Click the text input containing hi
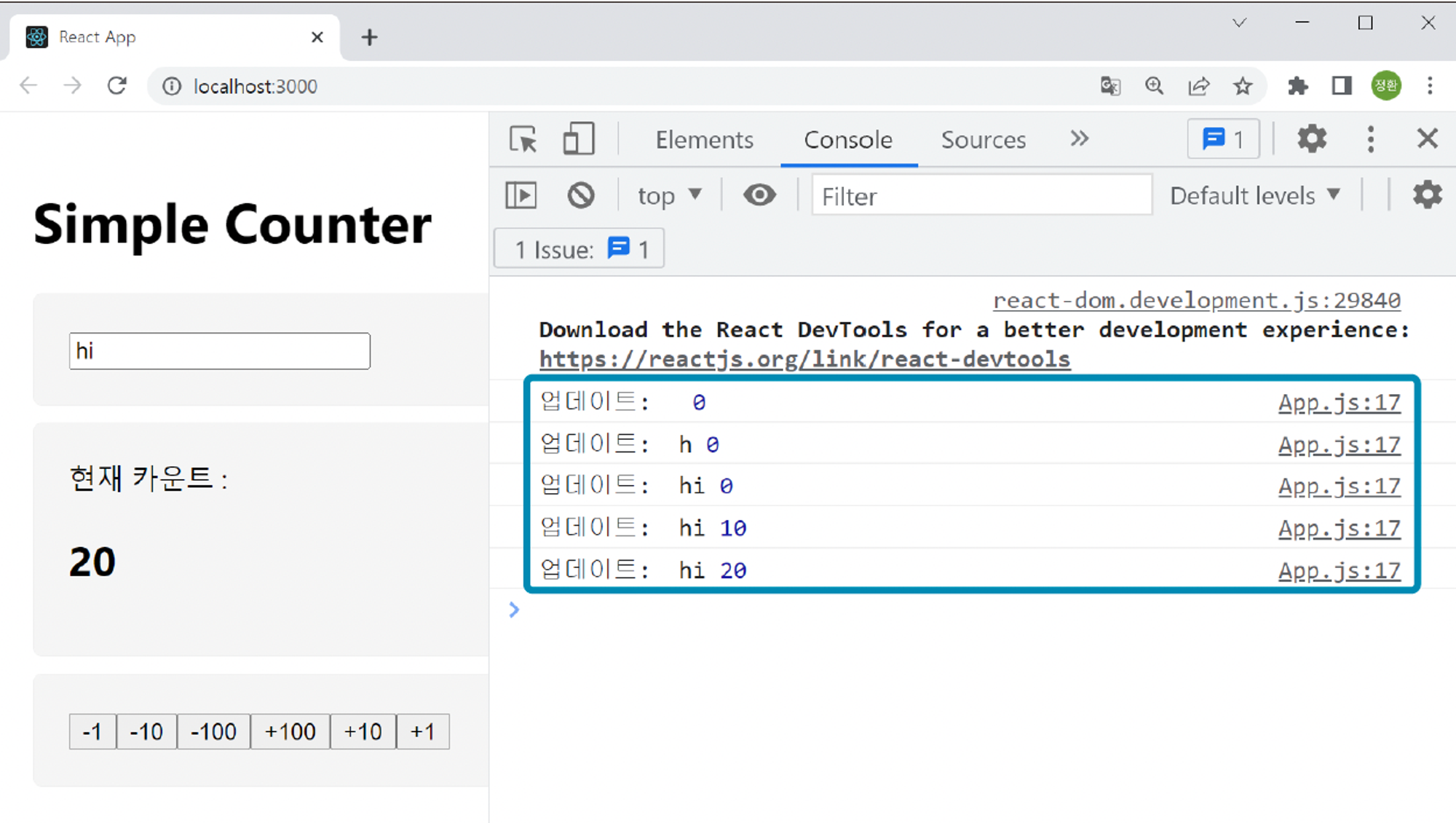The image size is (1456, 823). click(219, 351)
